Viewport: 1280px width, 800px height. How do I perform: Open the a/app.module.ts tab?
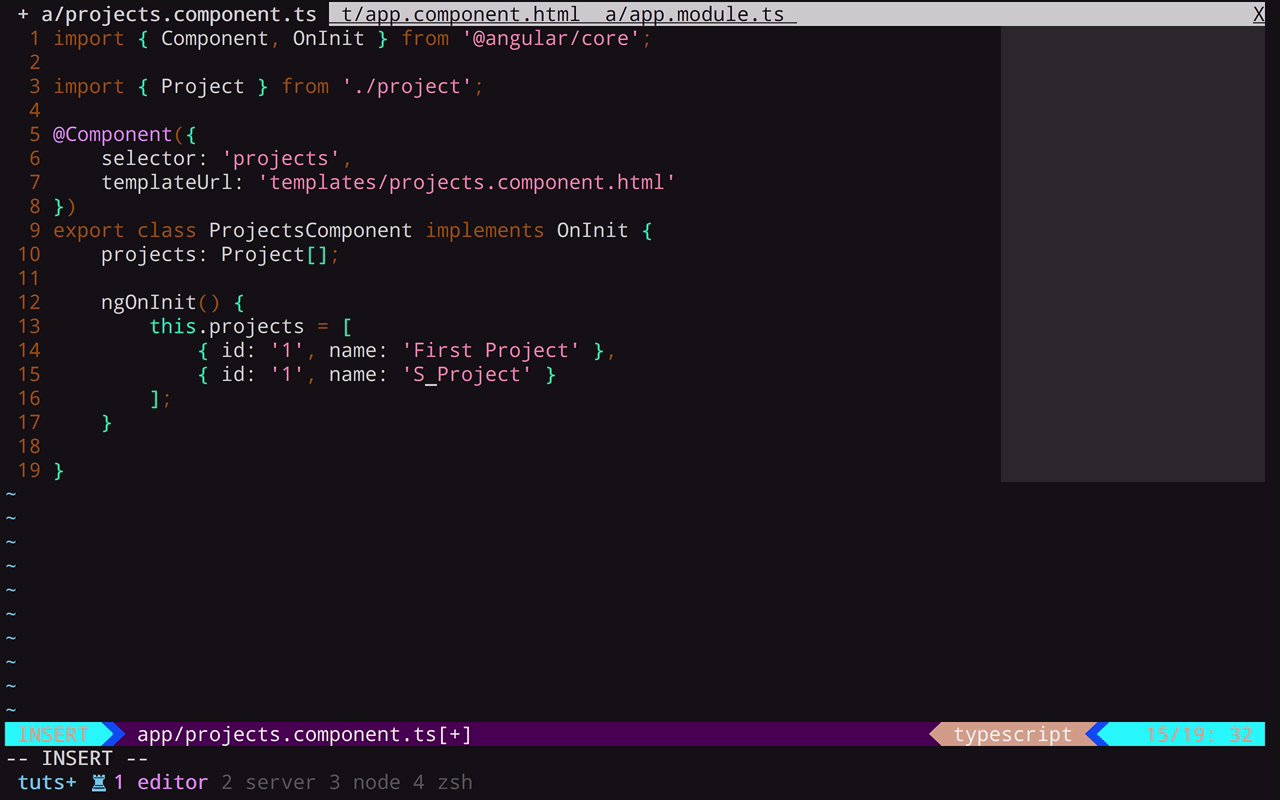(x=694, y=14)
